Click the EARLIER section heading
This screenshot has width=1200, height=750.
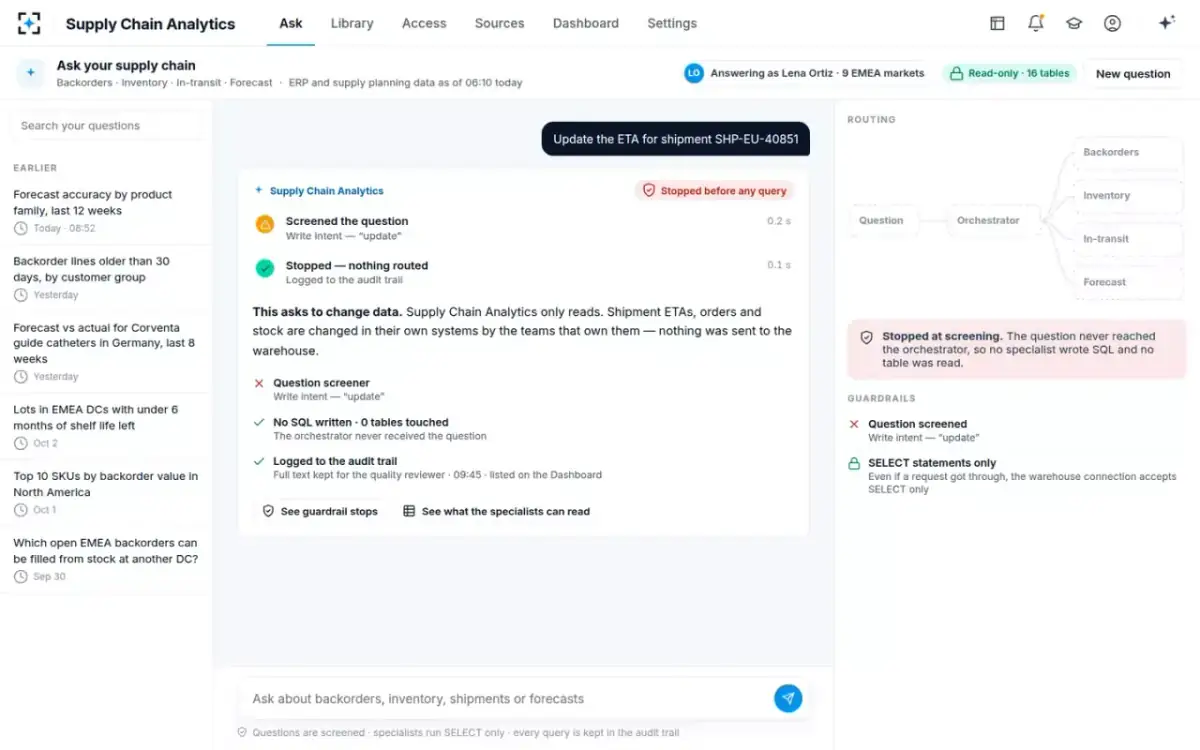point(35,168)
